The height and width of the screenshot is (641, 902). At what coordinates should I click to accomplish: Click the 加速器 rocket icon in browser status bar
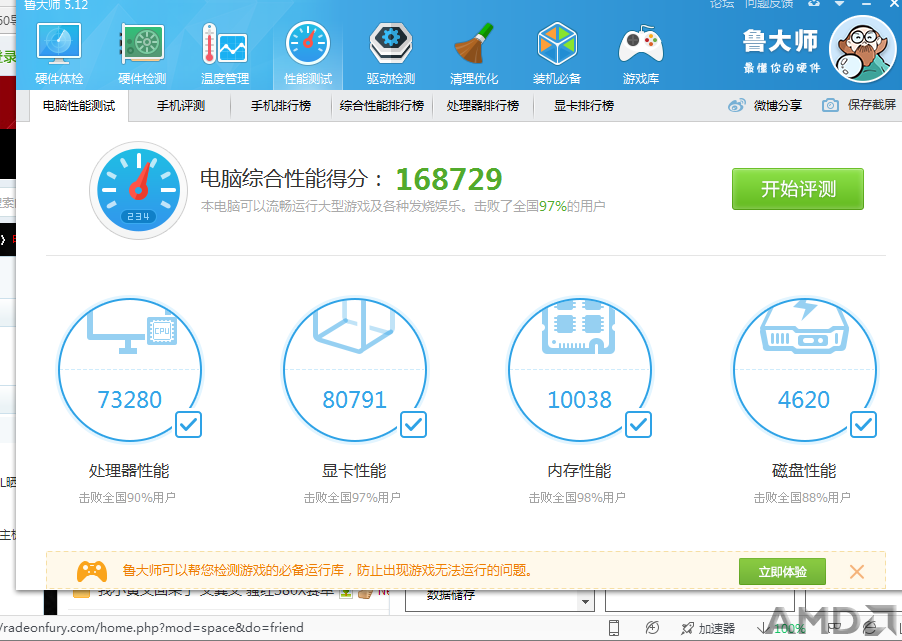coord(687,628)
